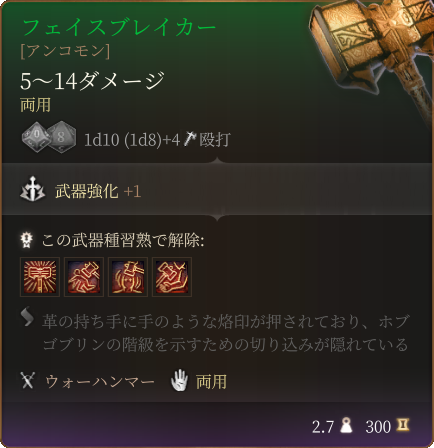Click the この武器種習熟で解除 heading
Viewport: 434px width, 448px height.
pyautogui.click(x=123, y=240)
